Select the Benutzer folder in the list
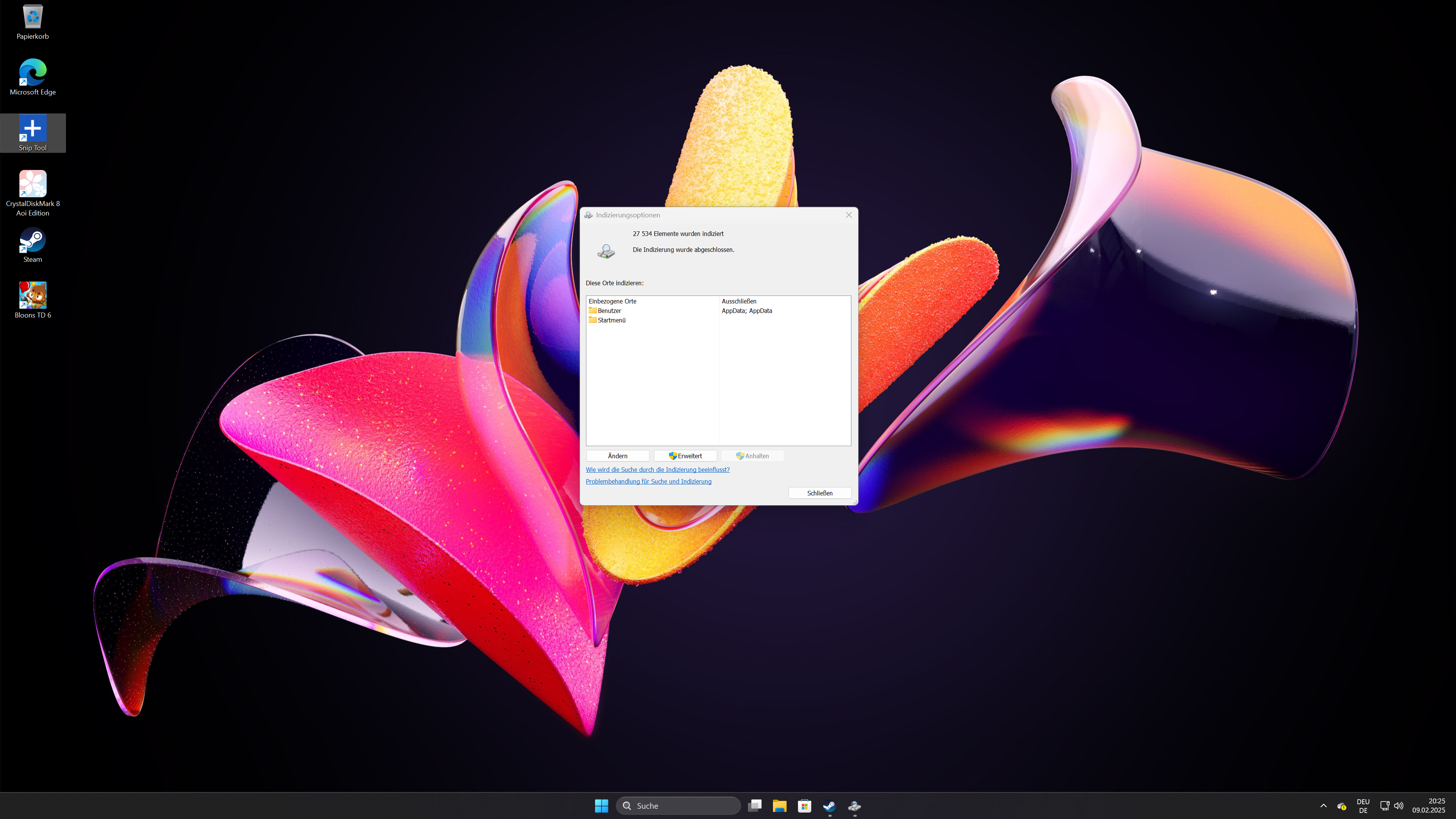1456x819 pixels. (609, 311)
